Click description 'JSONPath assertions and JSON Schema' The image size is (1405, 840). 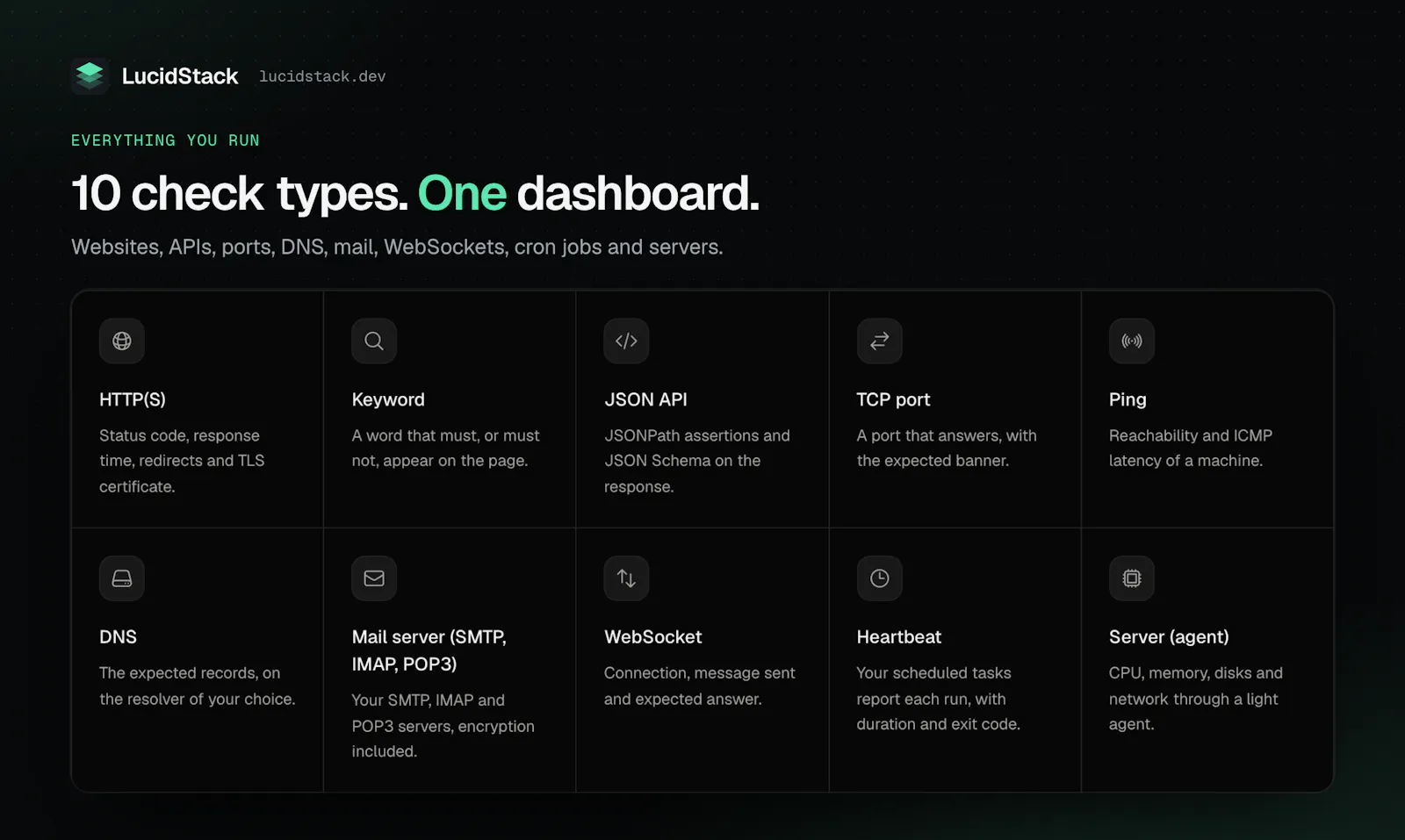(697, 461)
